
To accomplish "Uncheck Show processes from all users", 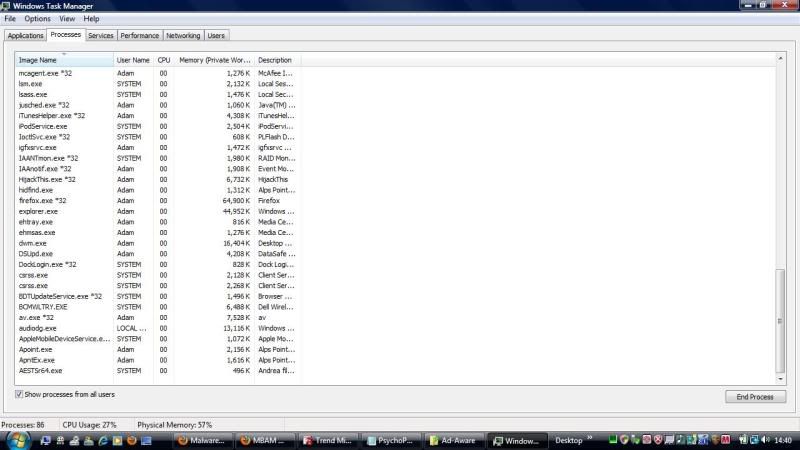I will [x=19, y=394].
